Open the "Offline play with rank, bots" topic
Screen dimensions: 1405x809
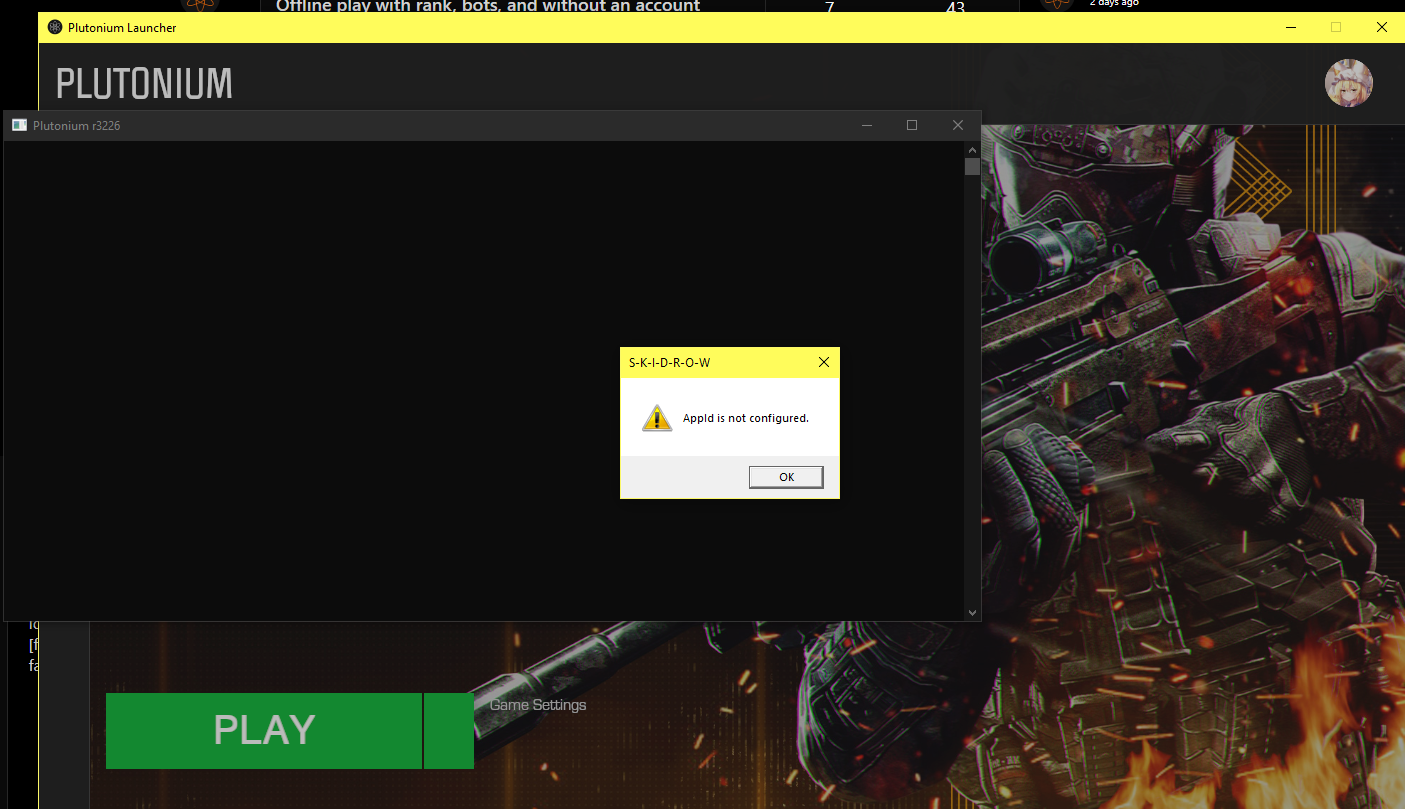[488, 6]
